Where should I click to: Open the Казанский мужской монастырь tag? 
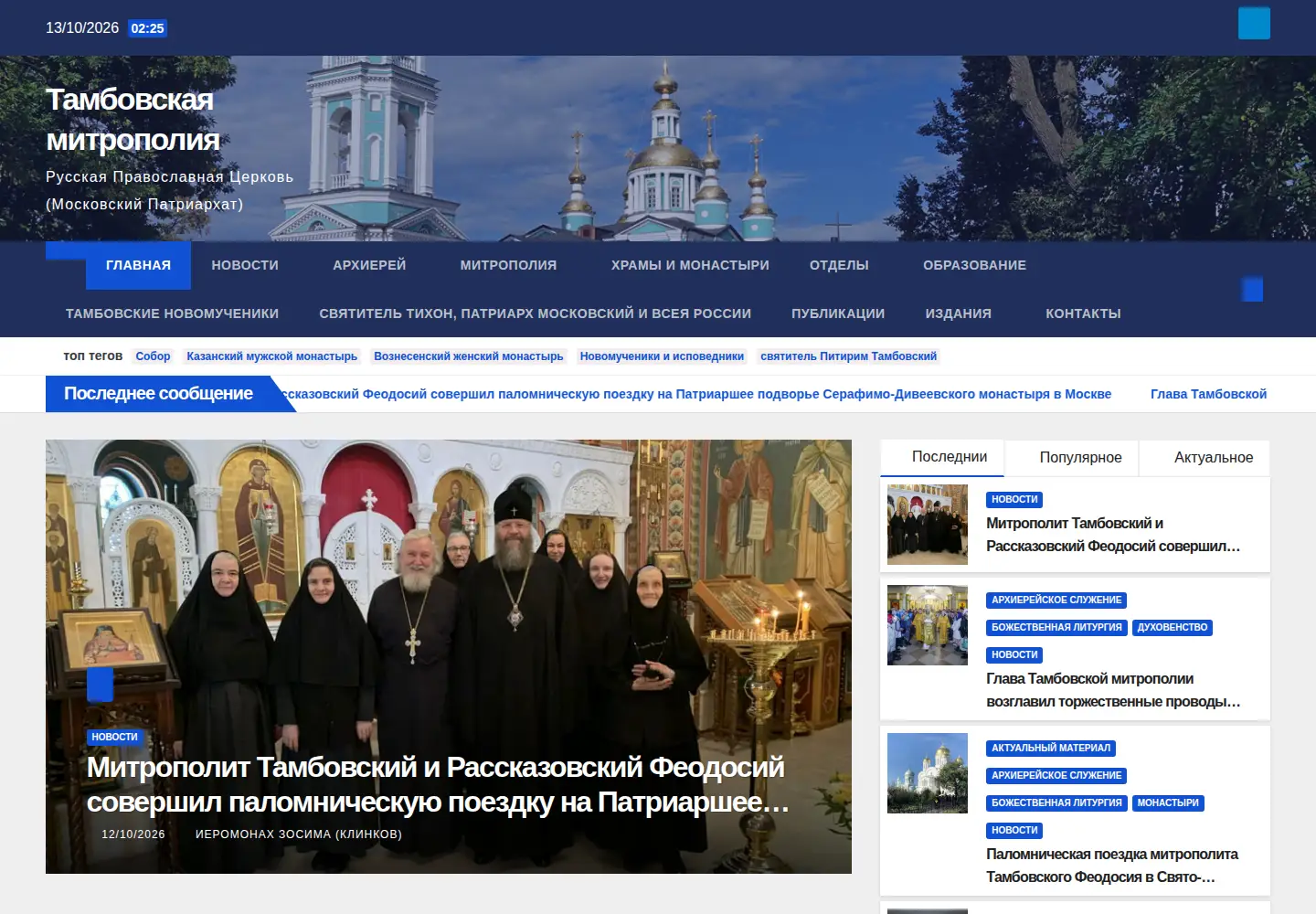tap(271, 356)
